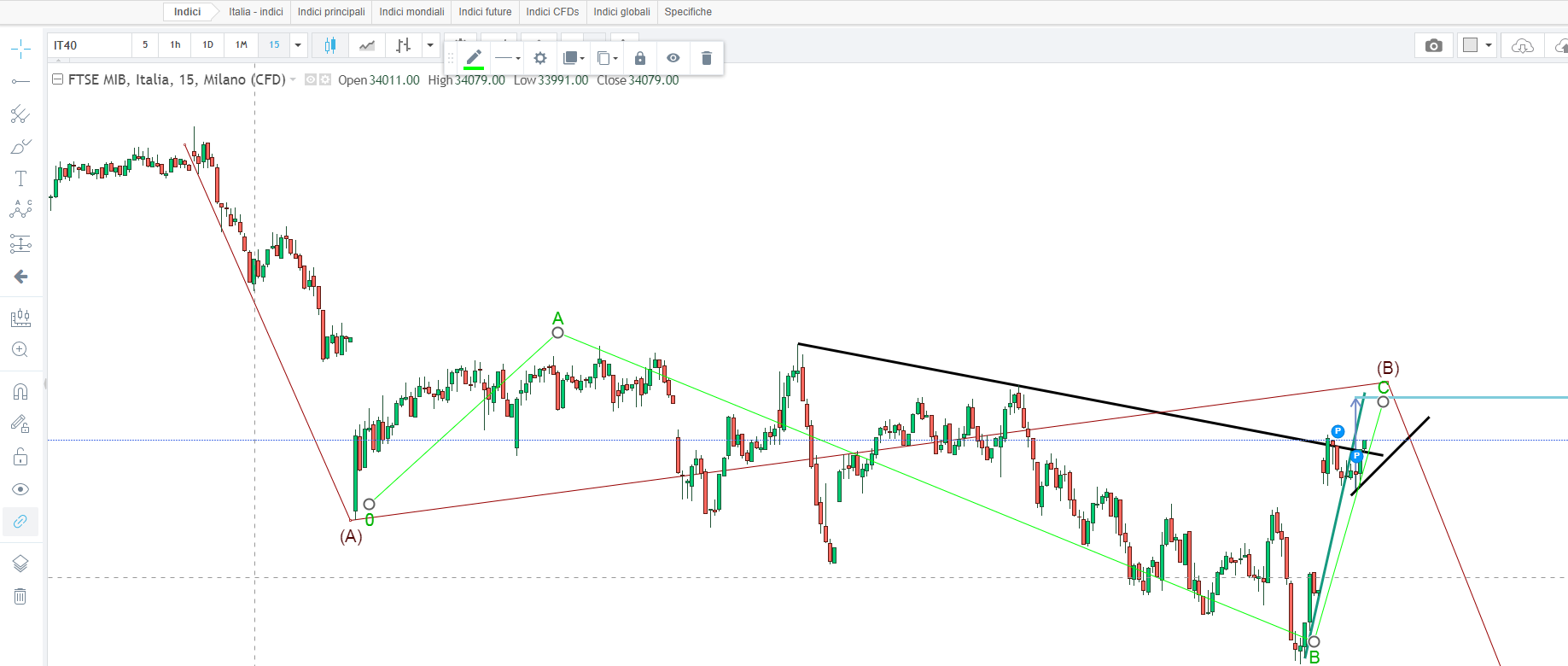The width and height of the screenshot is (1568, 666).
Task: Open the Indici globali tab
Action: tap(621, 12)
